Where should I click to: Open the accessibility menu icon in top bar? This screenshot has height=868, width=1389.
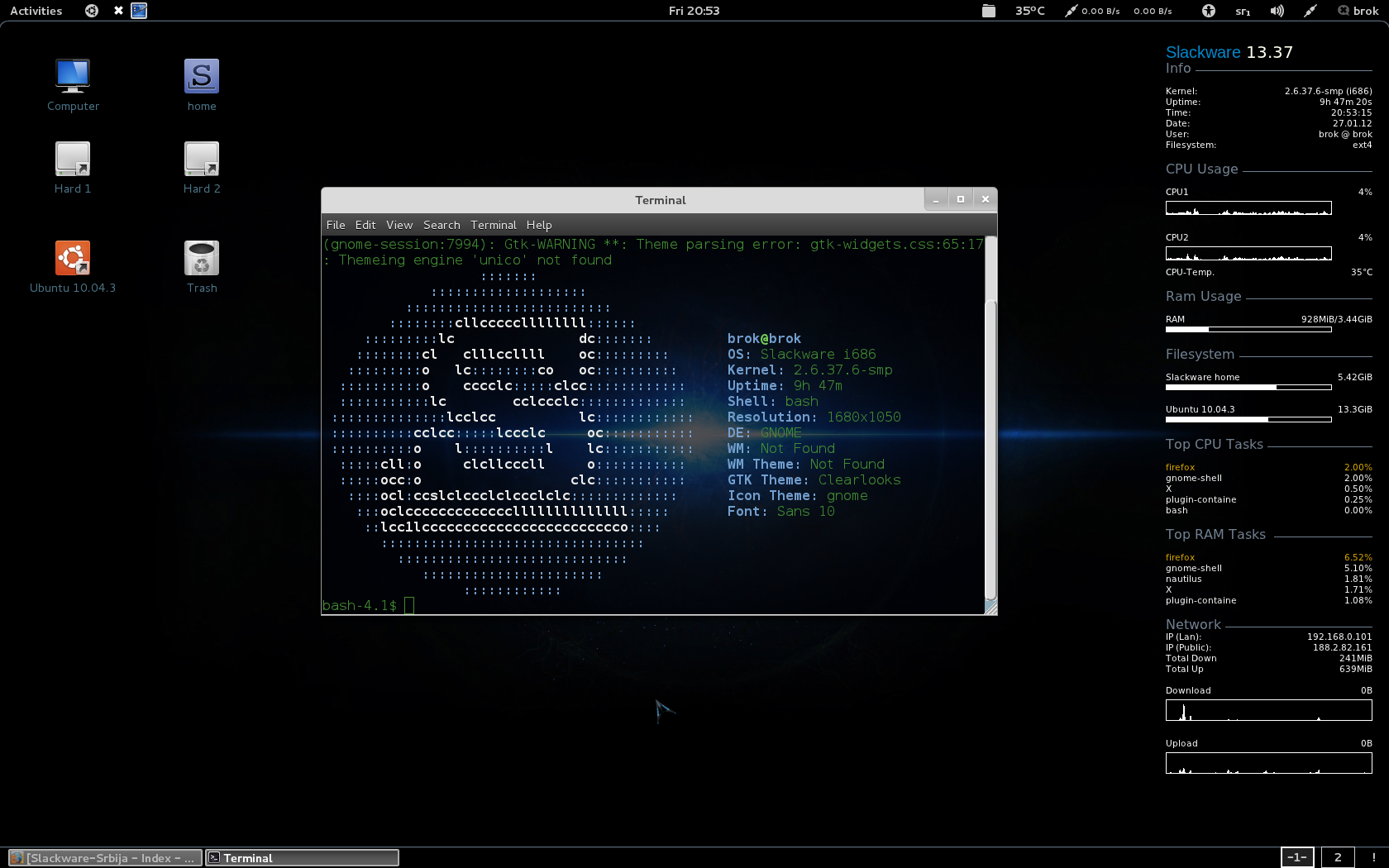[x=1208, y=11]
